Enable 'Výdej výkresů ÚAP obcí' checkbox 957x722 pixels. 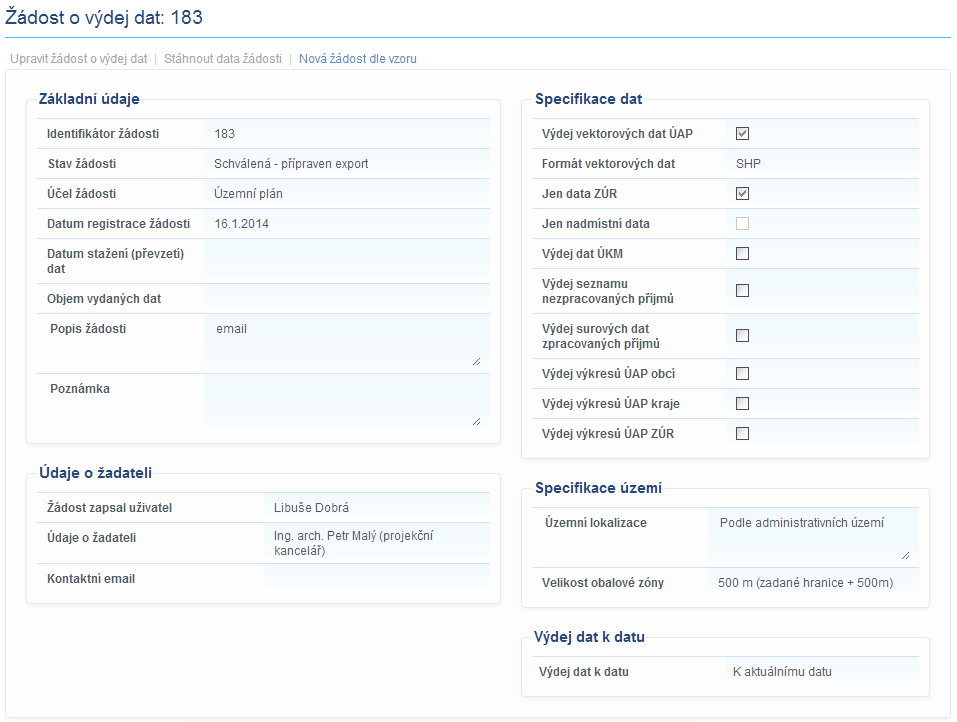pyautogui.click(x=742, y=374)
